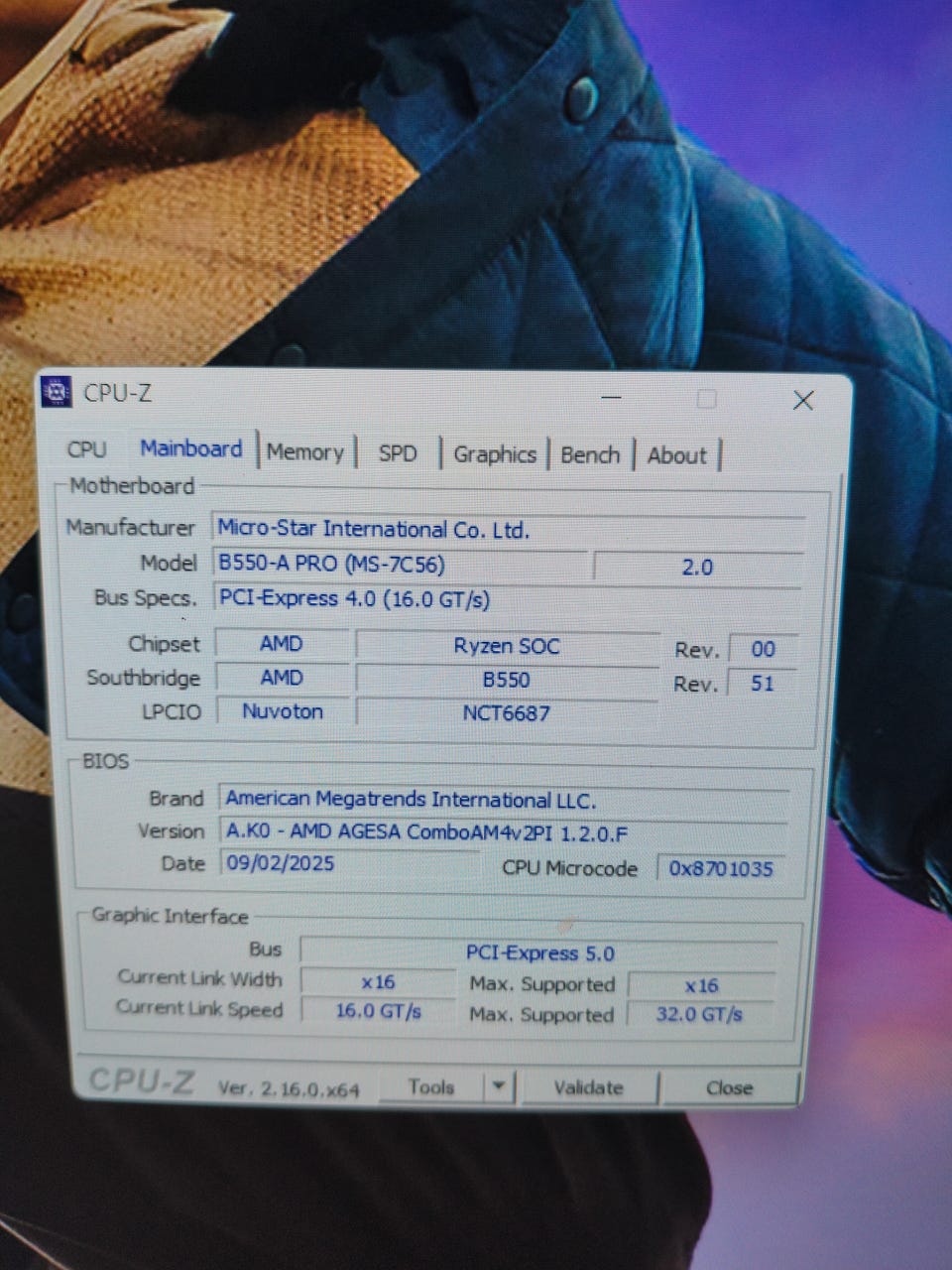Select the Mainboard tab
This screenshot has width=952, height=1270.
coord(191,448)
